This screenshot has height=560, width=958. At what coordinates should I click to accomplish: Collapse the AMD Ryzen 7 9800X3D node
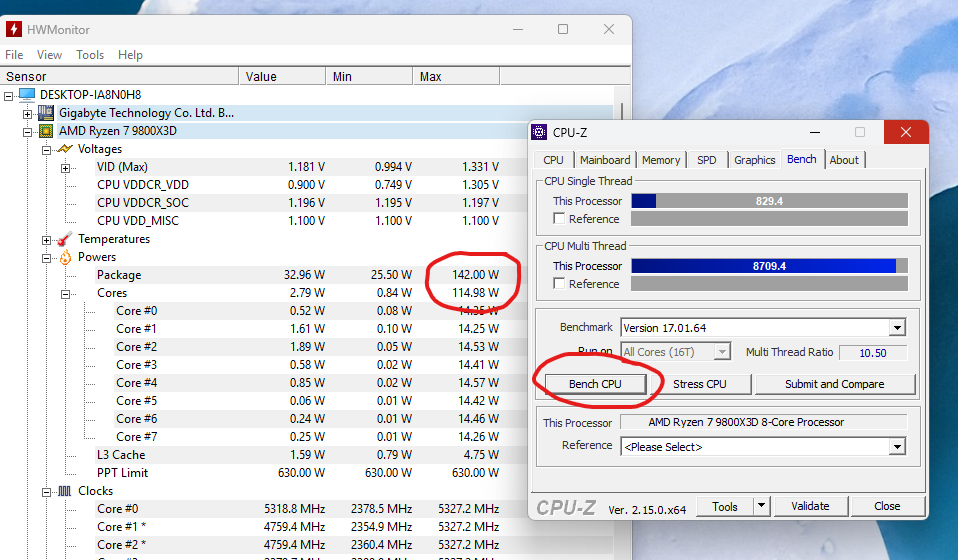click(x=27, y=132)
